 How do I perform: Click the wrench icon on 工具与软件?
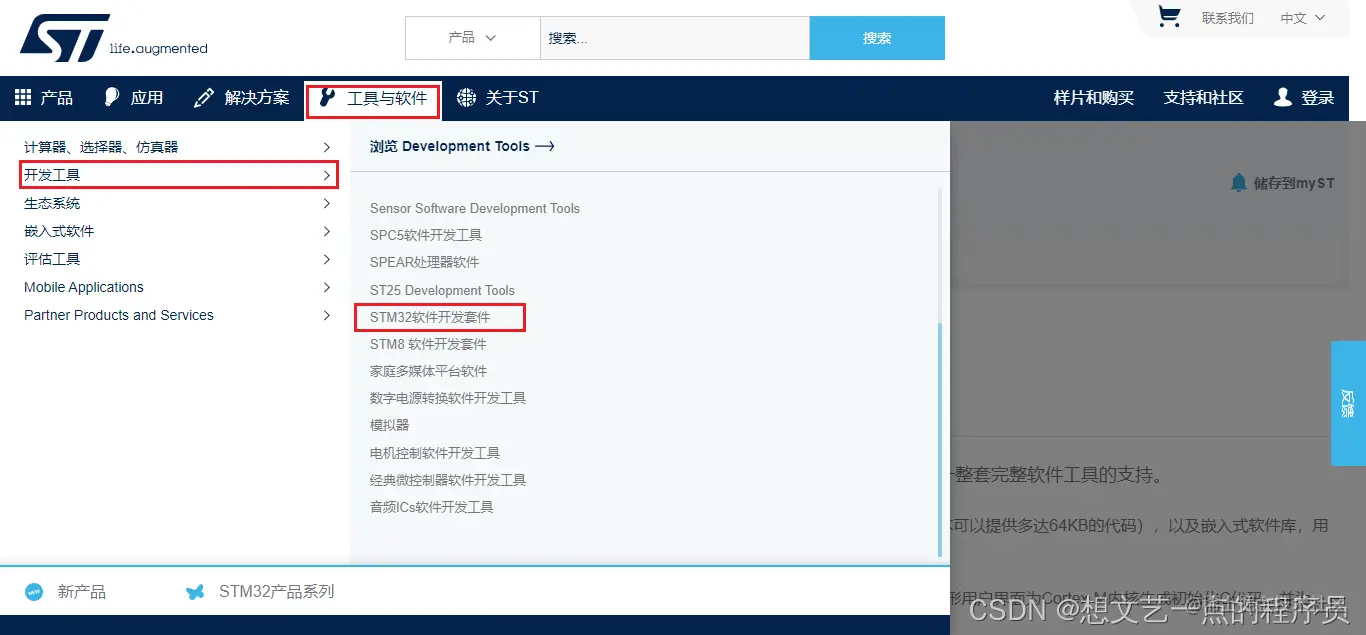point(327,99)
